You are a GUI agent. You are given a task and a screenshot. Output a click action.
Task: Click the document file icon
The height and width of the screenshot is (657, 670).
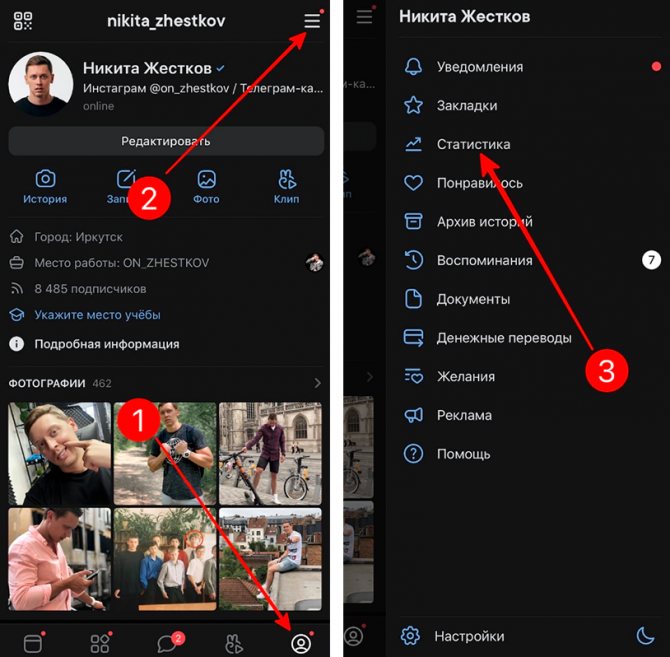[413, 299]
